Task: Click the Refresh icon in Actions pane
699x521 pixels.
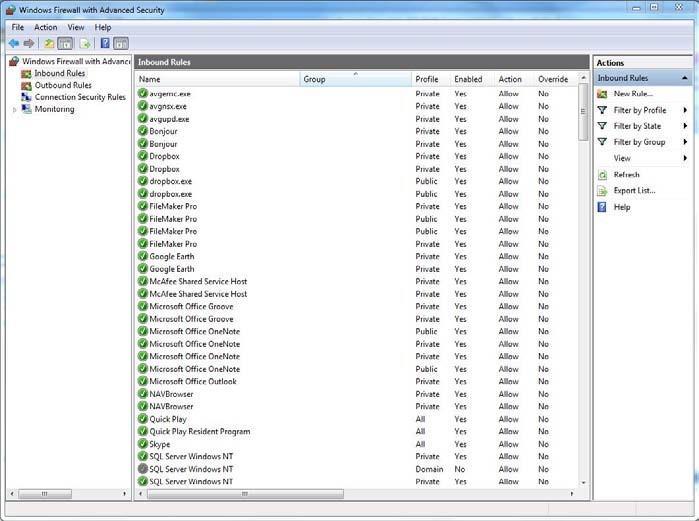Action: (x=602, y=175)
